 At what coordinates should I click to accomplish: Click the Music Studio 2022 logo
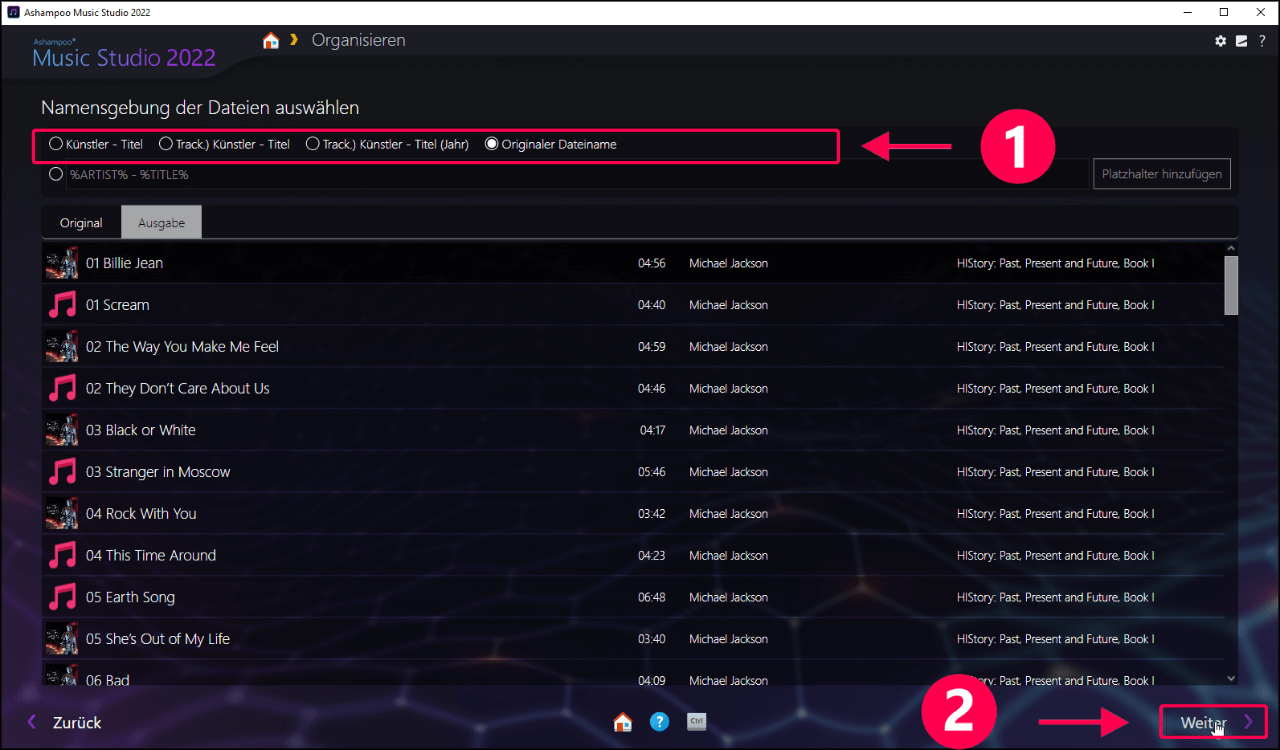point(124,55)
